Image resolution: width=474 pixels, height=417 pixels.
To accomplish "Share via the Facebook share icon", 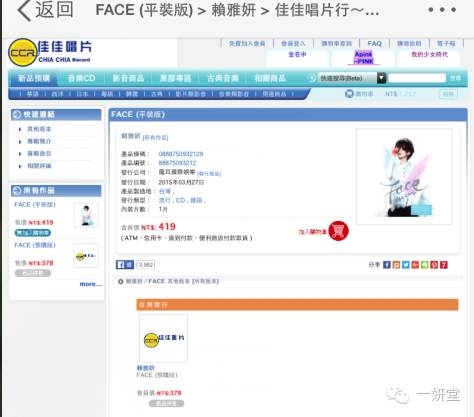I will point(386,265).
